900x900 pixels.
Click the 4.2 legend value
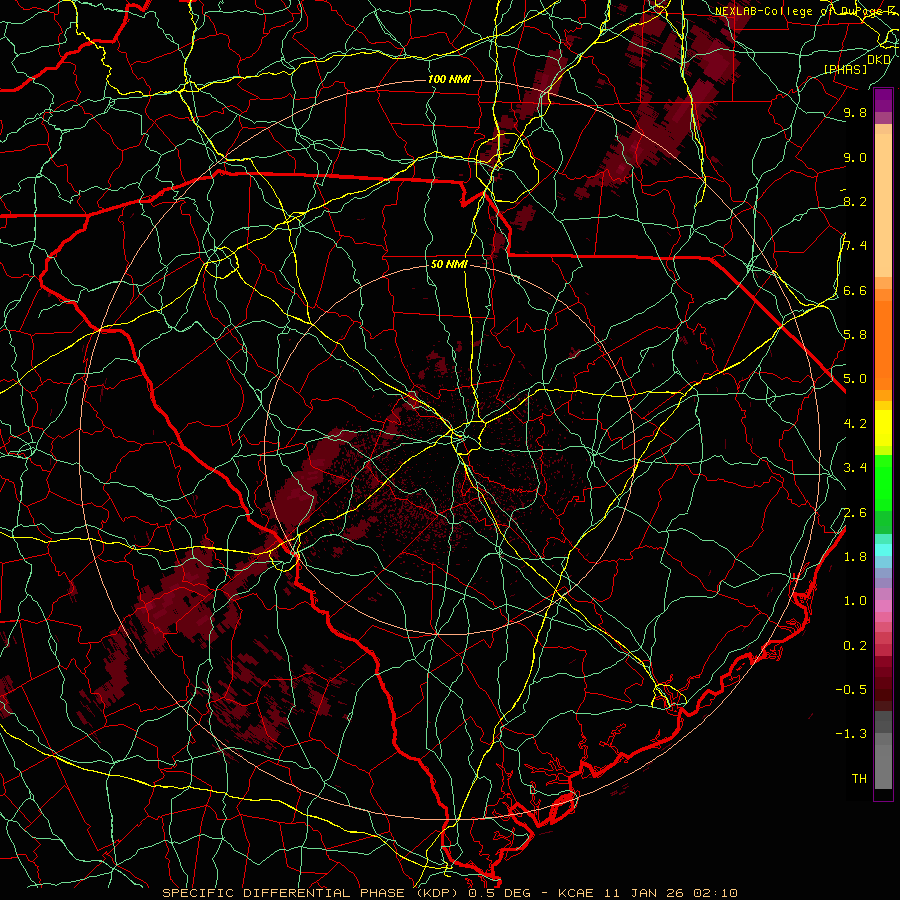coord(855,424)
